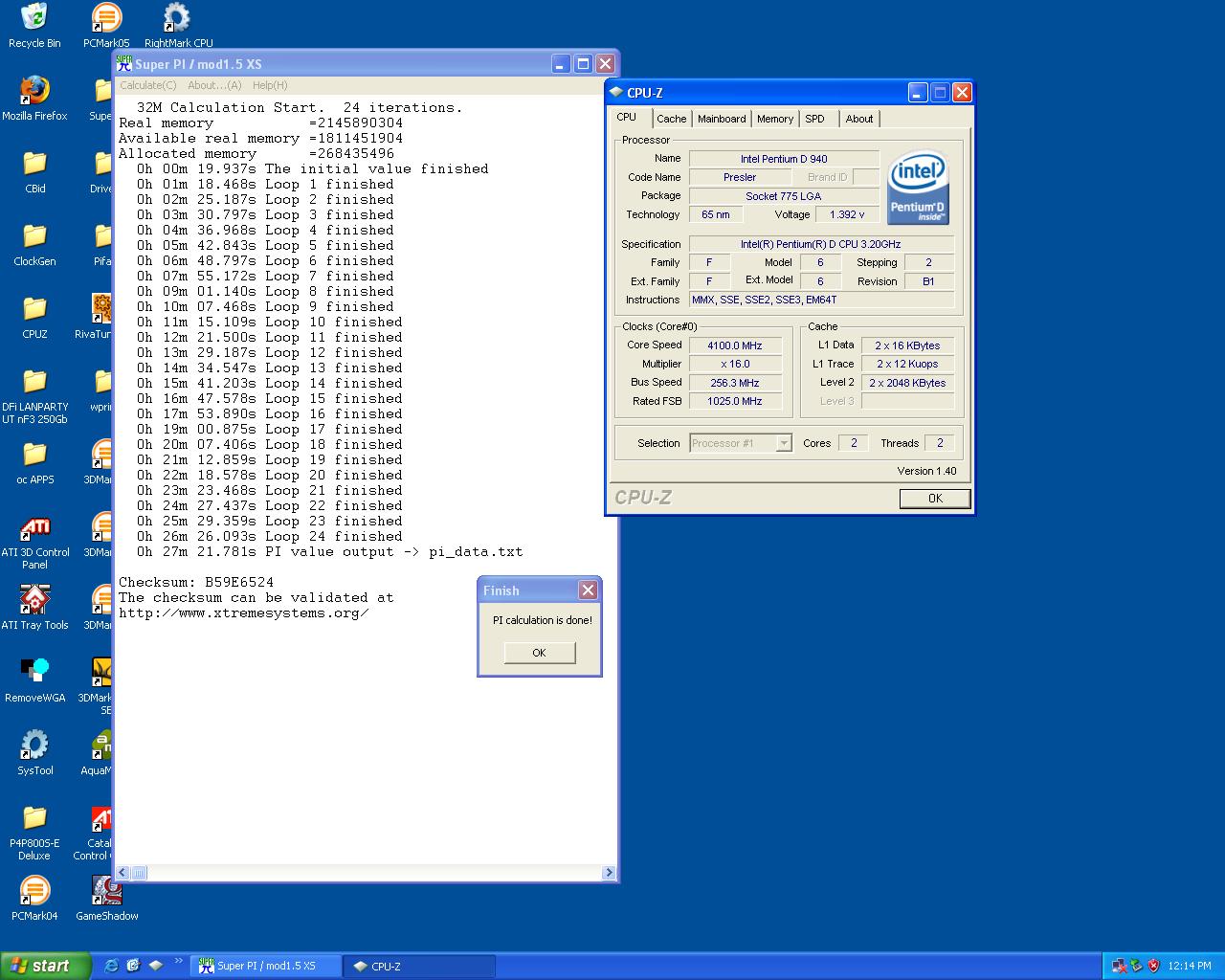Viewport: 1225px width, 980px height.
Task: Launch ATI Tray Tools shortcut
Action: pos(34,607)
